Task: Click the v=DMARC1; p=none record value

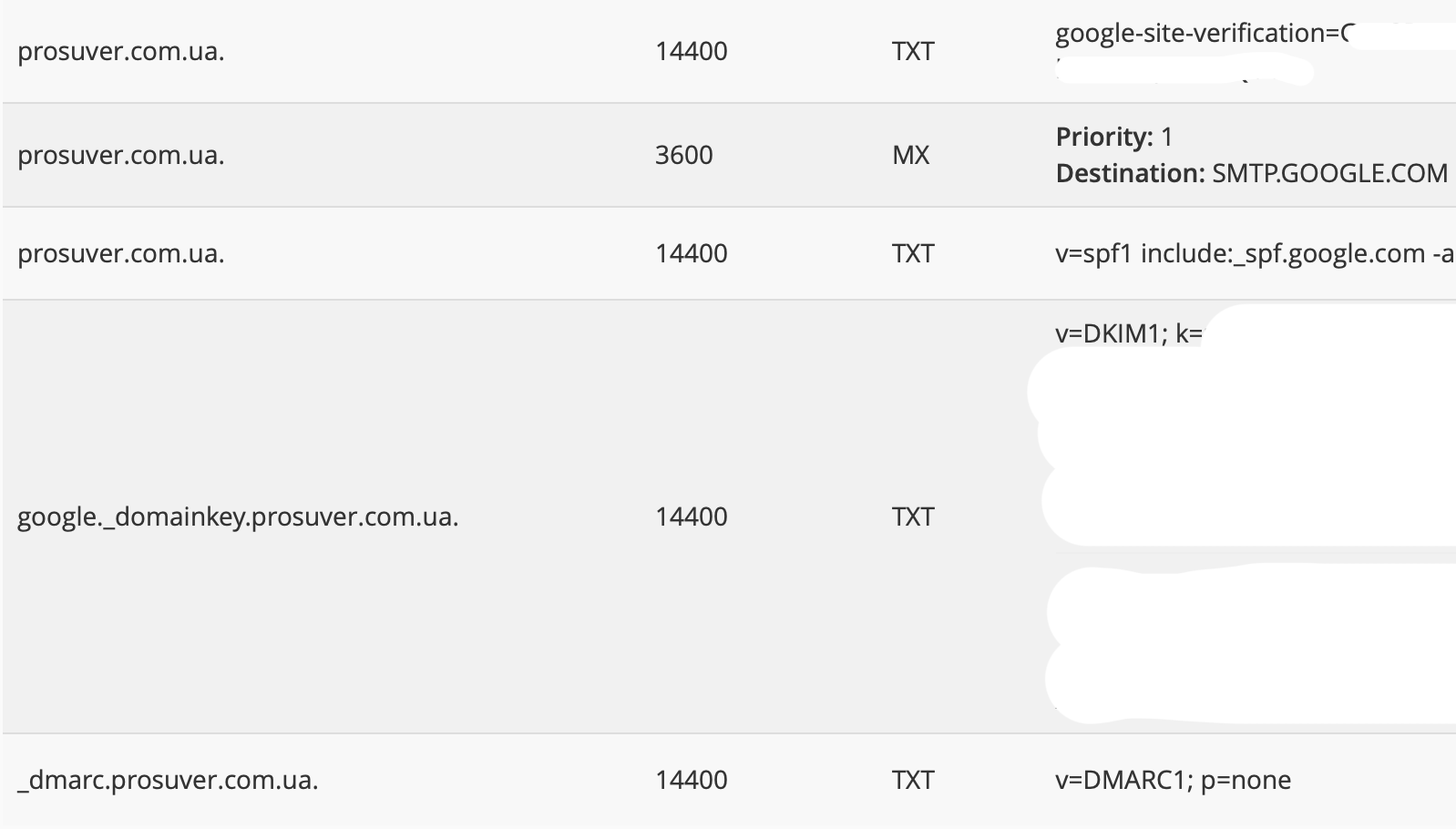Action: pos(1173,780)
